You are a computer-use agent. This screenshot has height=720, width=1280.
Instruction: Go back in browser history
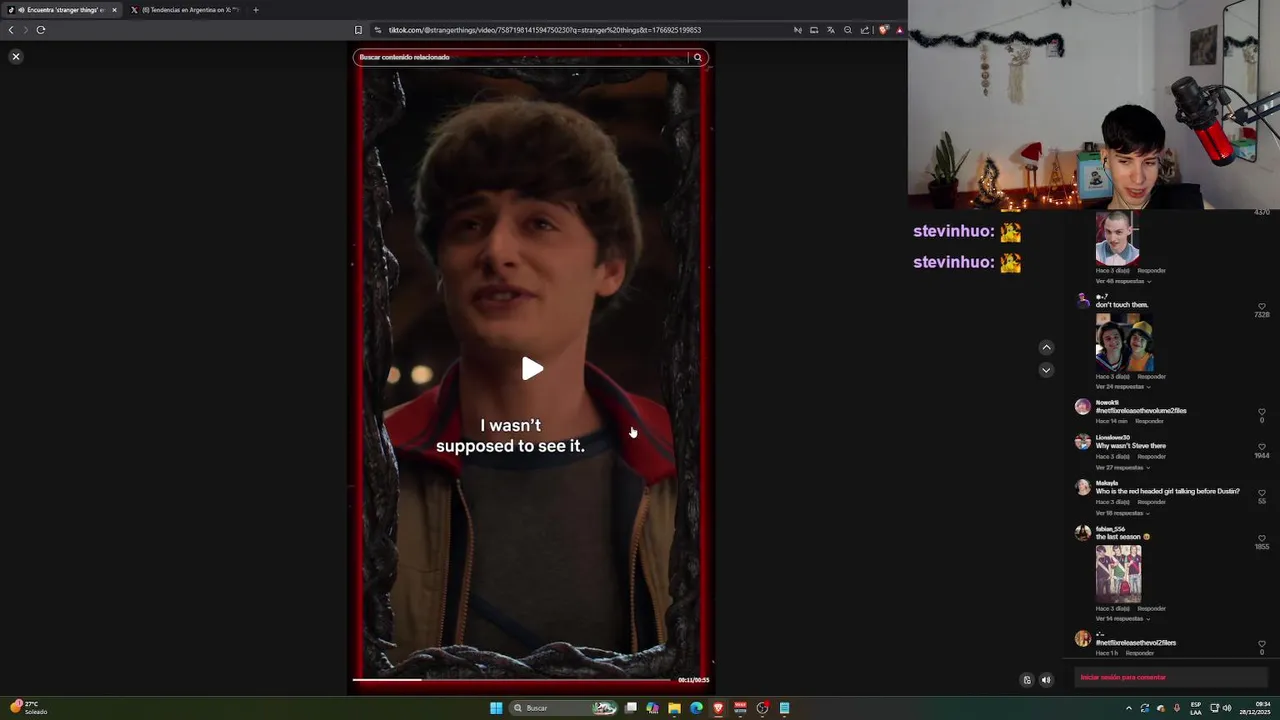pyautogui.click(x=11, y=30)
